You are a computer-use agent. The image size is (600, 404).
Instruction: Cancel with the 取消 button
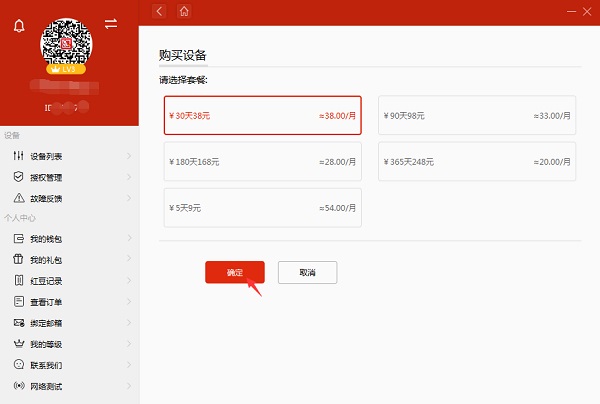[307, 272]
